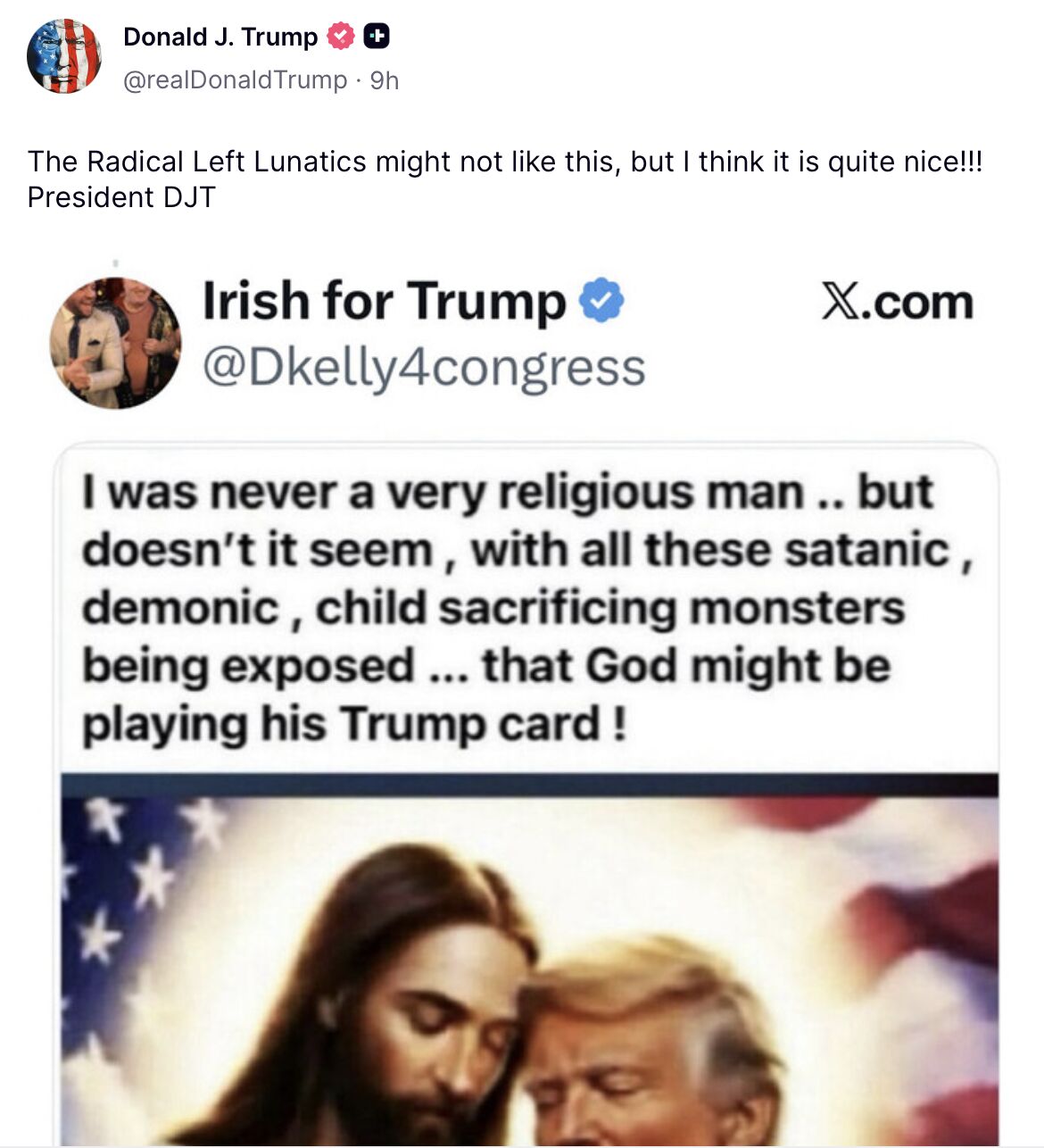Open Donald J. Trump's flag-painted profile avatar
The width and height of the screenshot is (1044, 1148).
tap(64, 56)
